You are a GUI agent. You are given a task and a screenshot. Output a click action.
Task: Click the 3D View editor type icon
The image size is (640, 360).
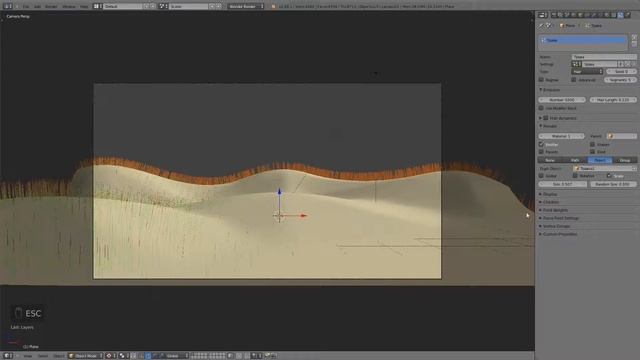pos(7,356)
